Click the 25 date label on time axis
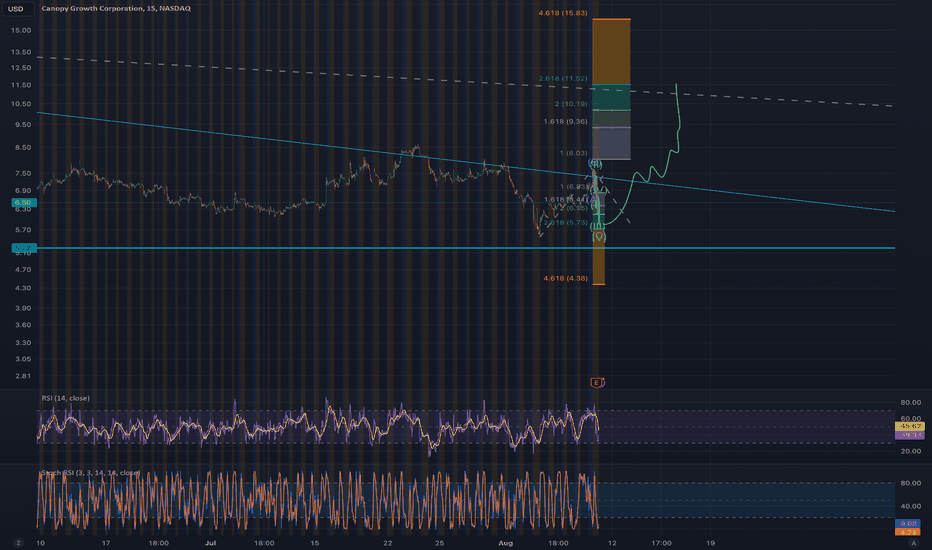The height and width of the screenshot is (550, 932). tap(439, 543)
